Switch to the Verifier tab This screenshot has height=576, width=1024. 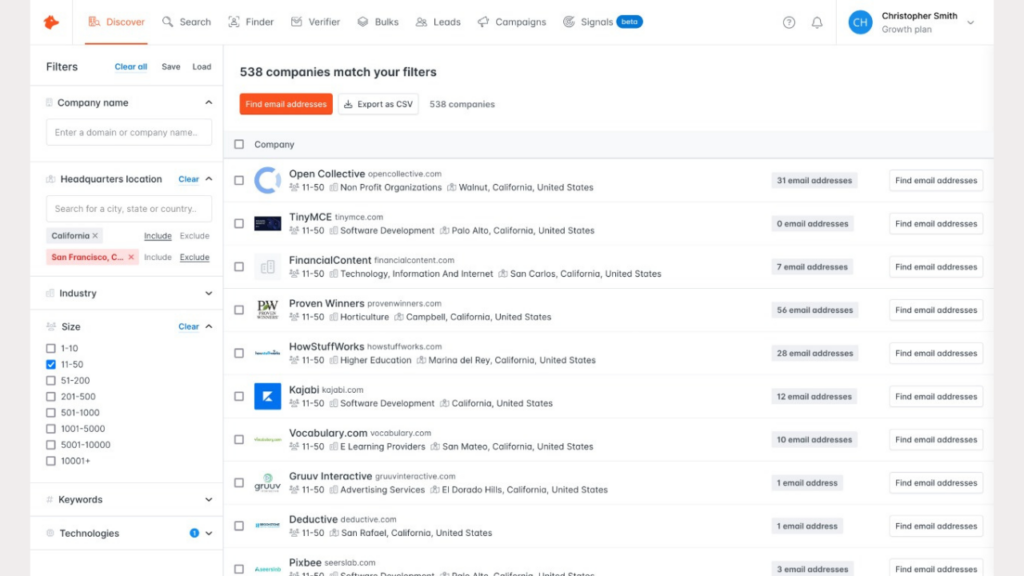(315, 22)
